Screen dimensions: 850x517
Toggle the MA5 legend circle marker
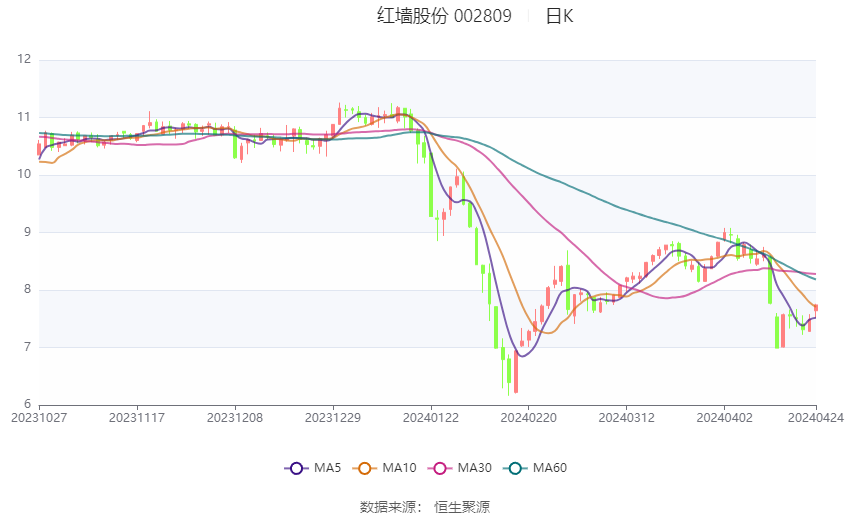click(x=296, y=468)
